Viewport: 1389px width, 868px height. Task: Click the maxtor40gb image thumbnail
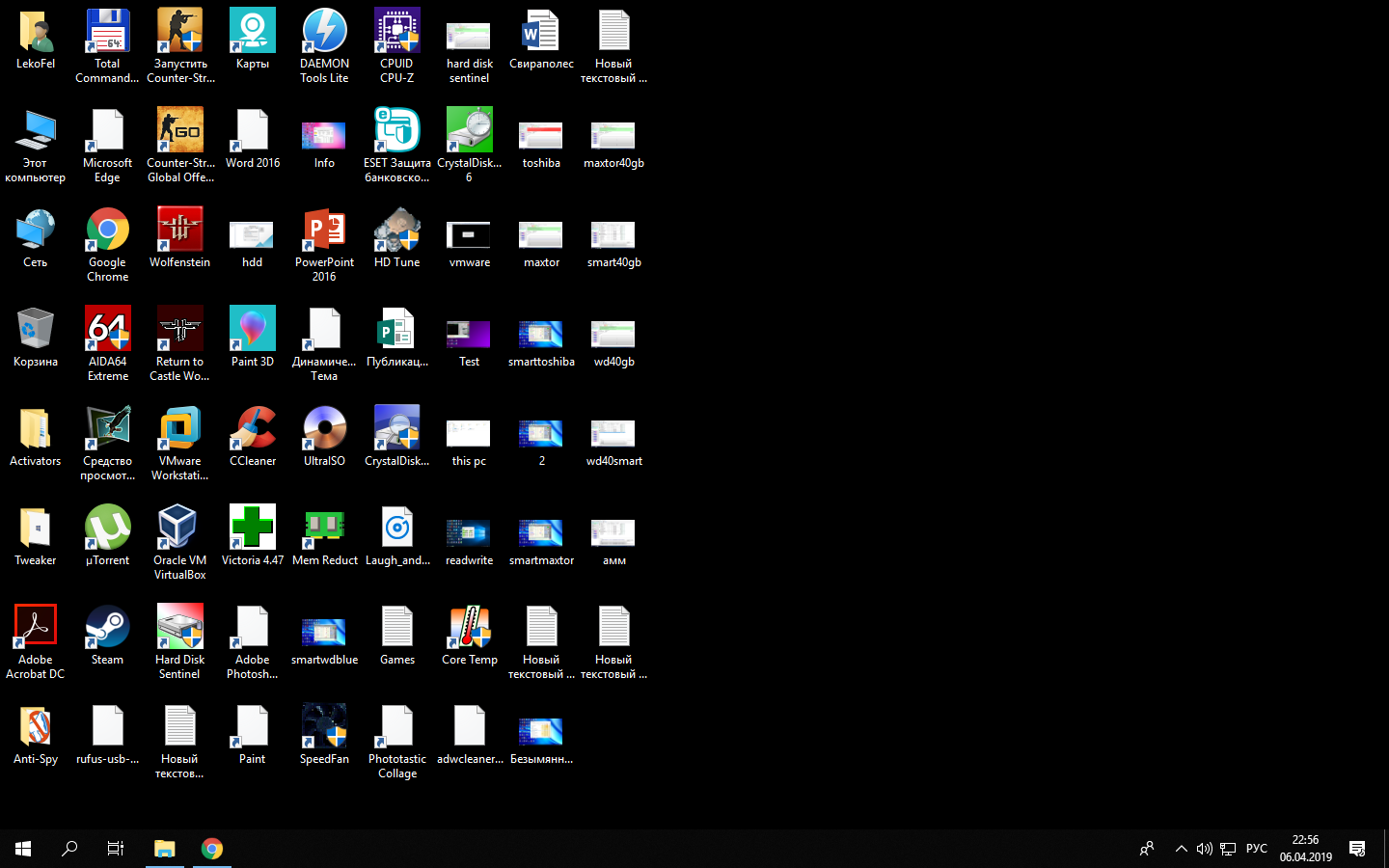(x=613, y=135)
